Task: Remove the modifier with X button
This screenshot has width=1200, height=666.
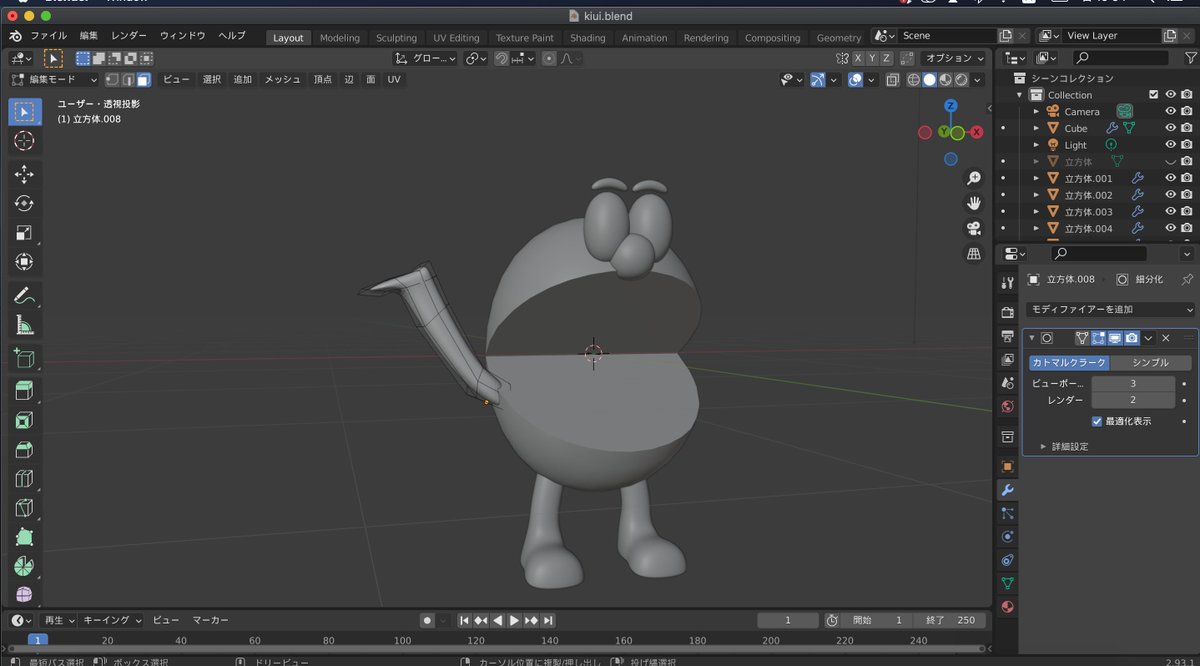Action: (1165, 338)
